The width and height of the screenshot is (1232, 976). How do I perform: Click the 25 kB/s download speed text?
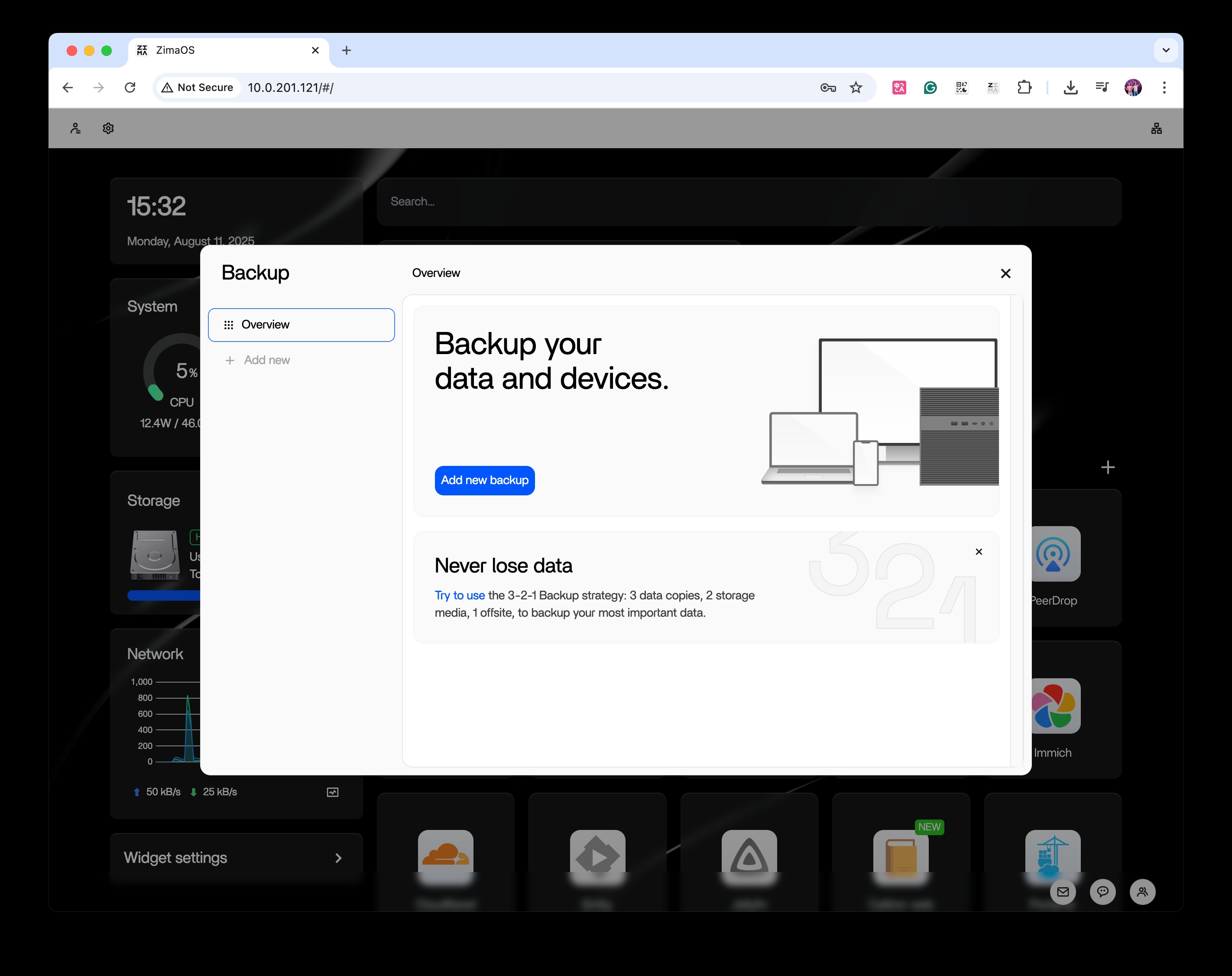219,791
